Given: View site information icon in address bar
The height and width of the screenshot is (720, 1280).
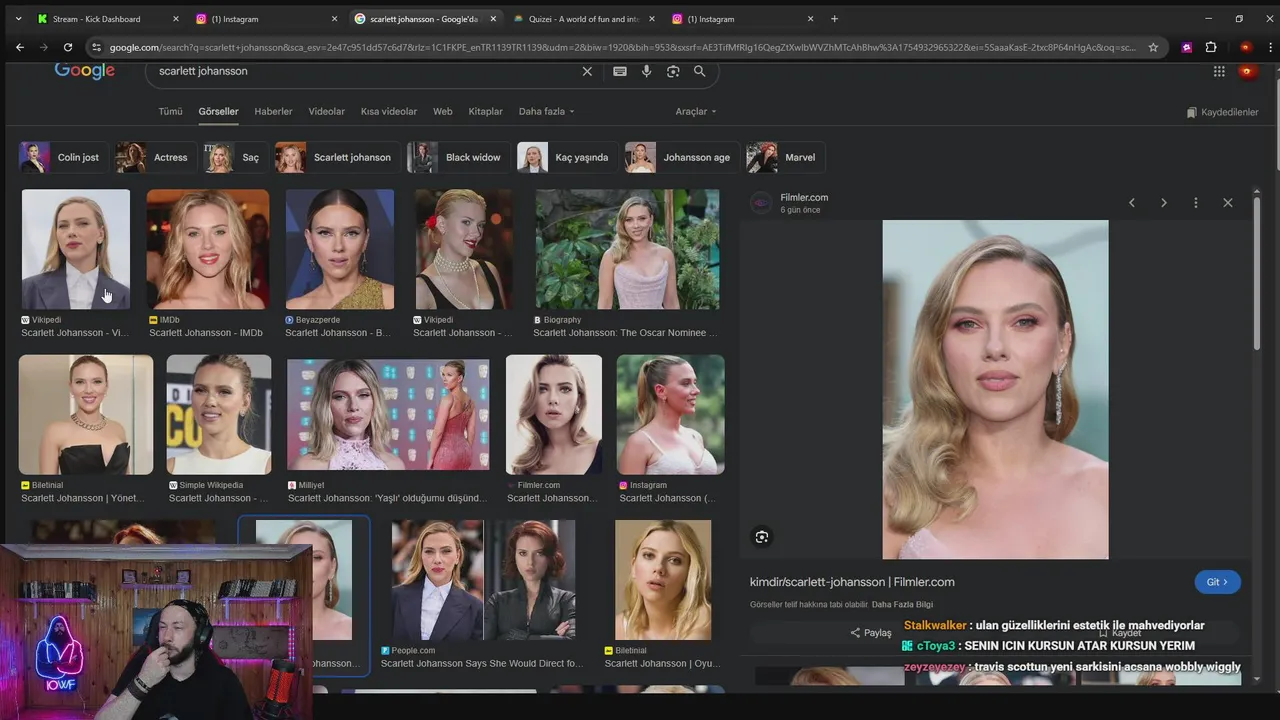Looking at the screenshot, I should pos(96,47).
